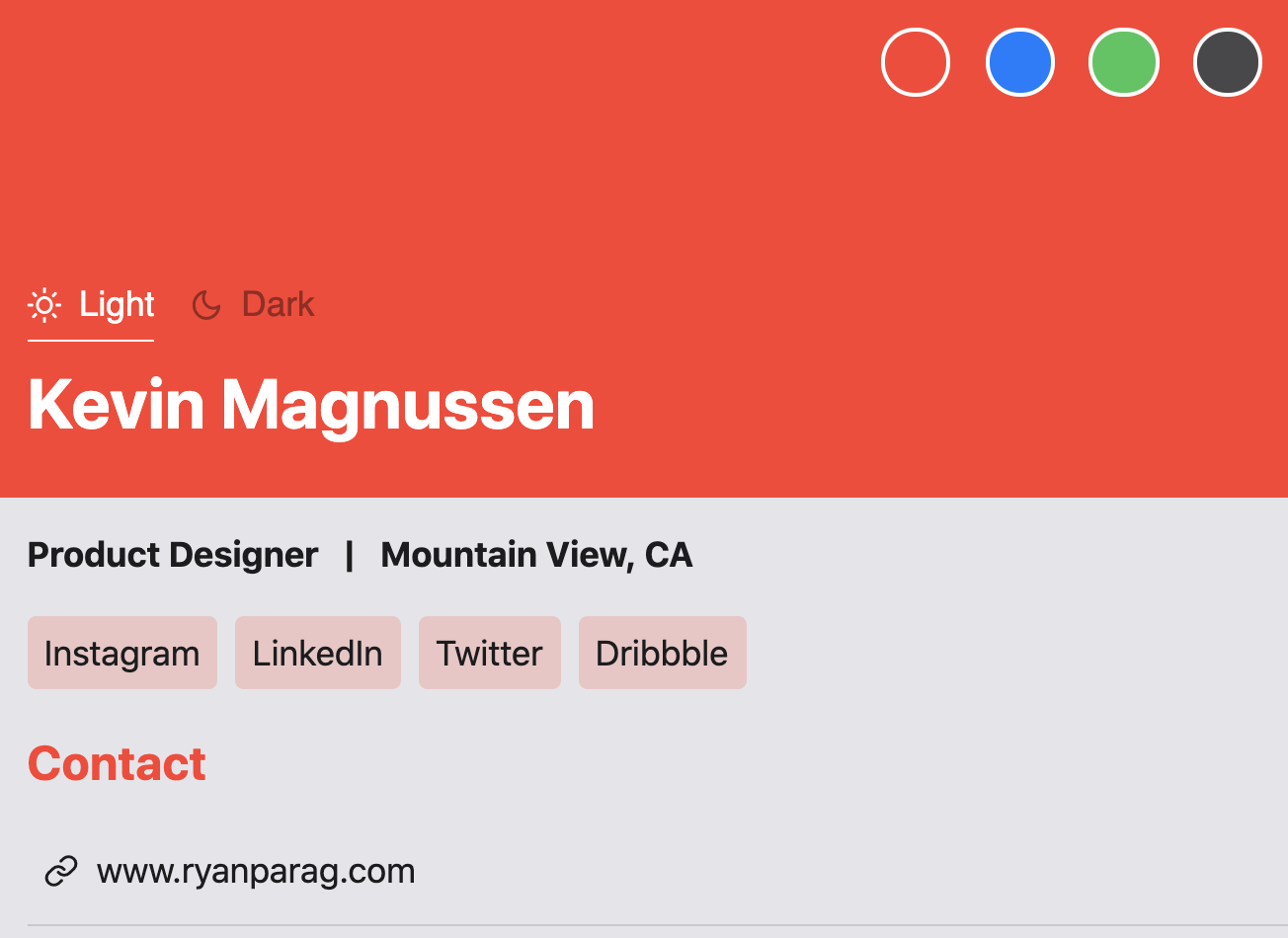This screenshot has height=938, width=1288.
Task: Visit www.ryanparag.com
Action: 255,870
